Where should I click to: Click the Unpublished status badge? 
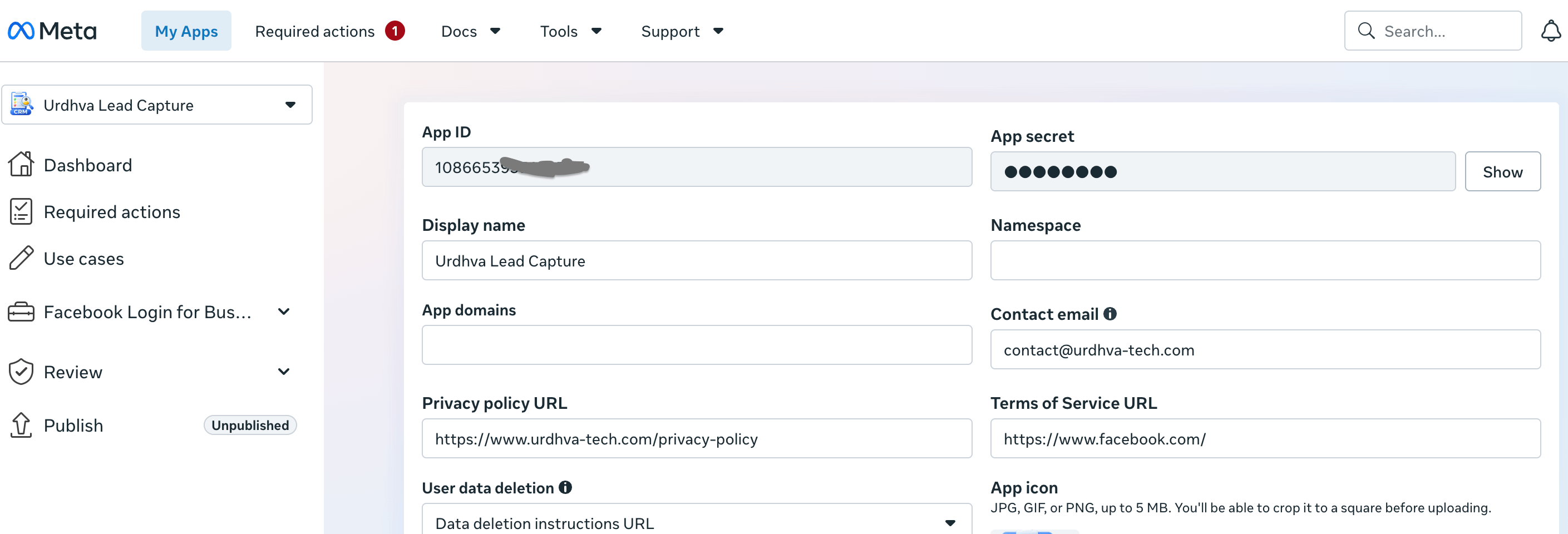point(250,425)
